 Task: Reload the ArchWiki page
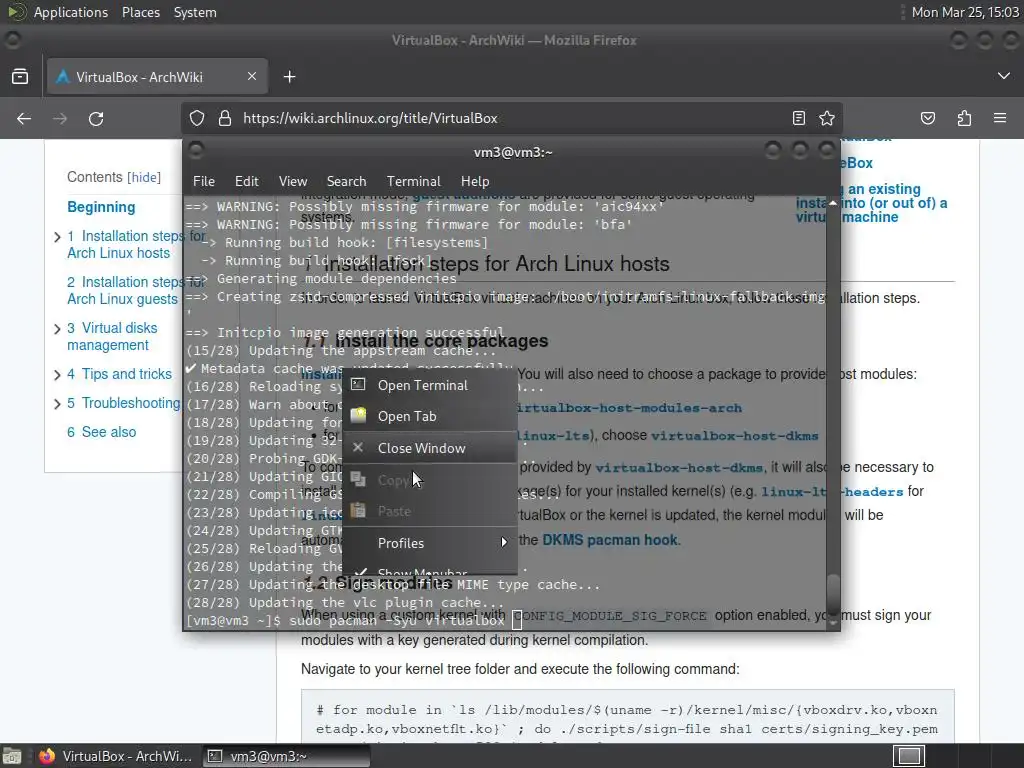96,118
